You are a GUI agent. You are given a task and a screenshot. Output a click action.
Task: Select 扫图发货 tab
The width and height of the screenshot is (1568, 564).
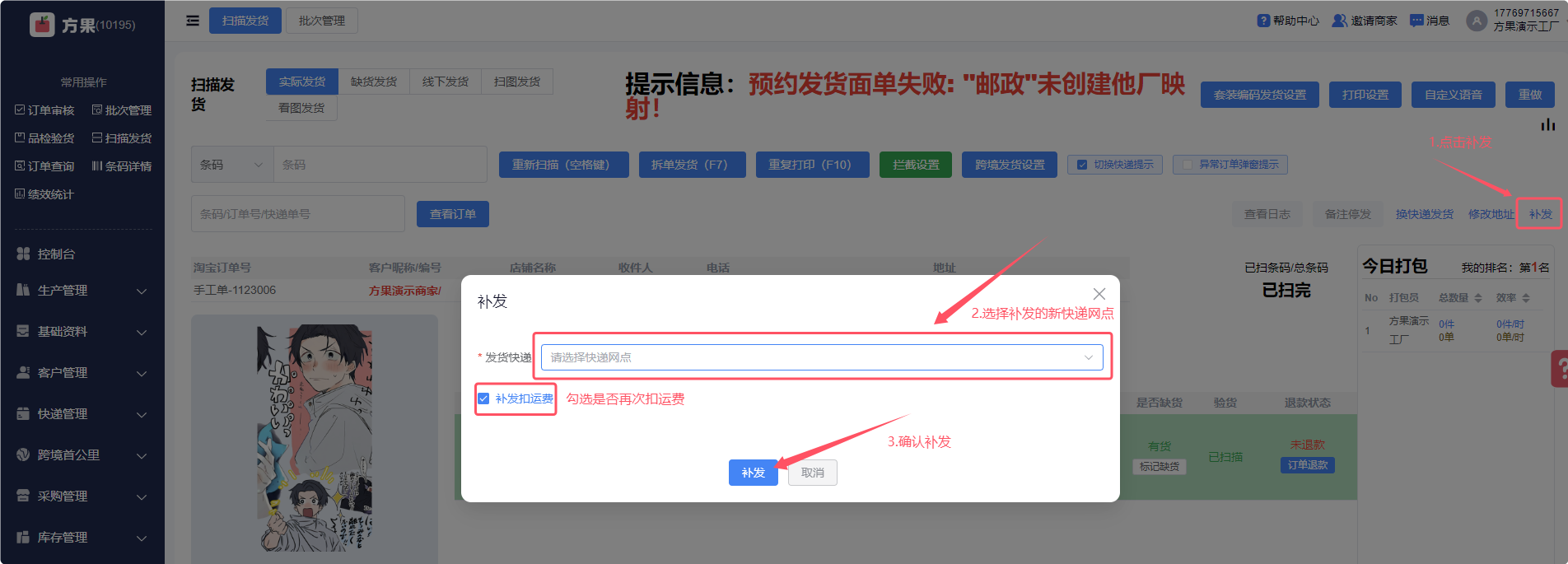click(x=517, y=82)
